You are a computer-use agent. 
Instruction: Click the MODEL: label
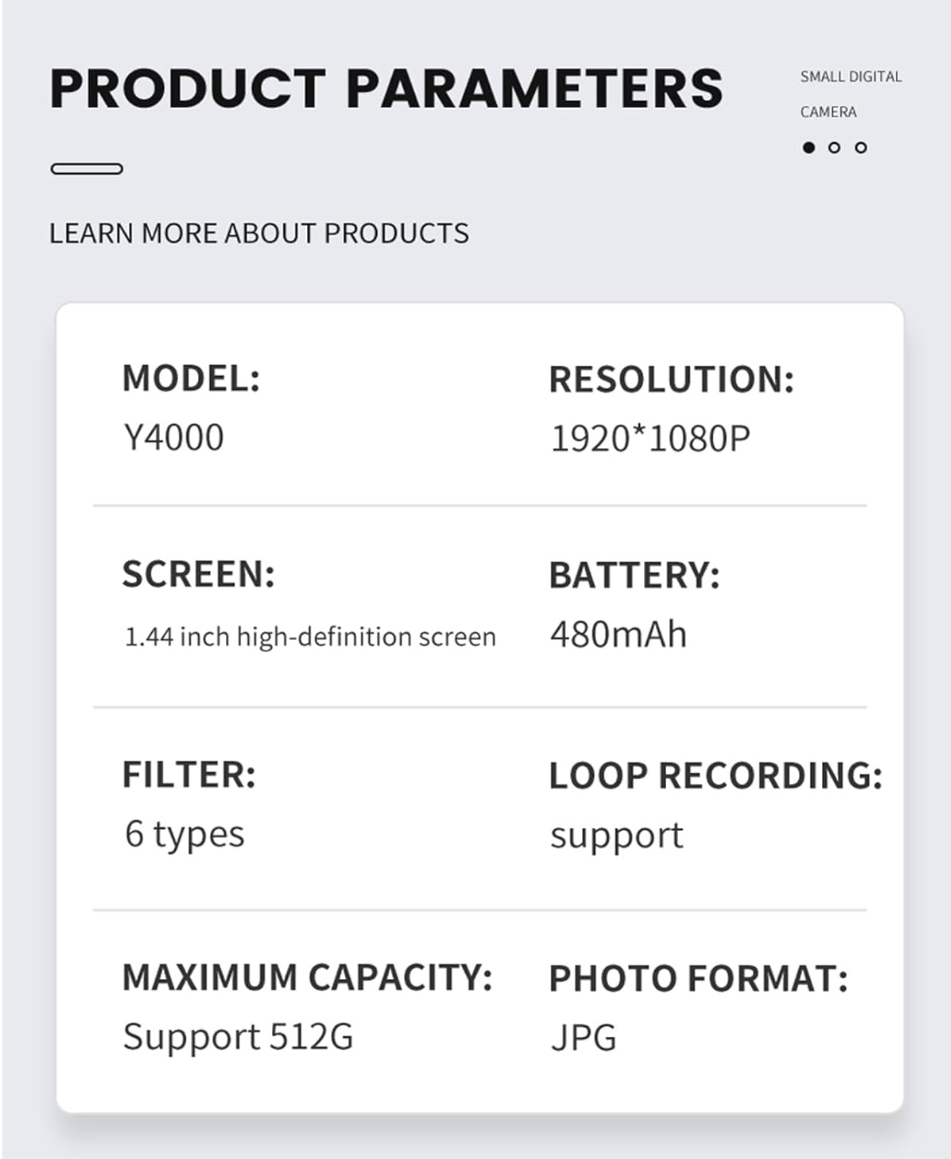click(190, 379)
